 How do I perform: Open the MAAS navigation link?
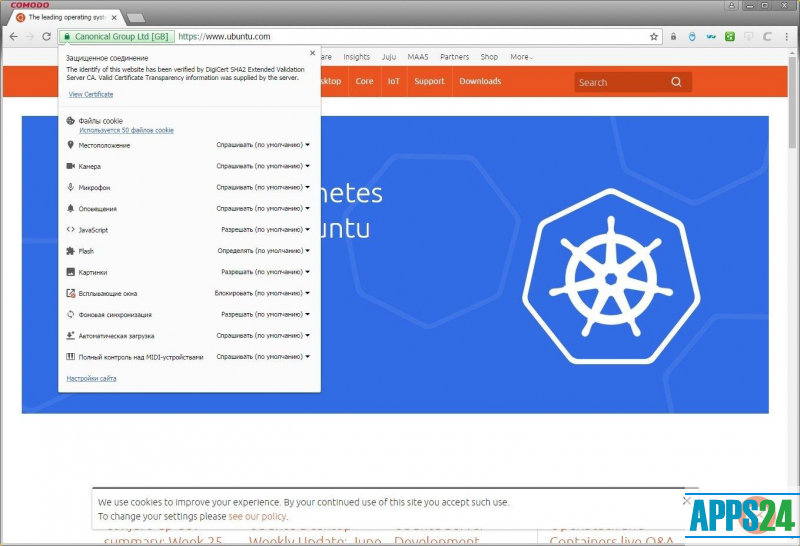pyautogui.click(x=418, y=57)
